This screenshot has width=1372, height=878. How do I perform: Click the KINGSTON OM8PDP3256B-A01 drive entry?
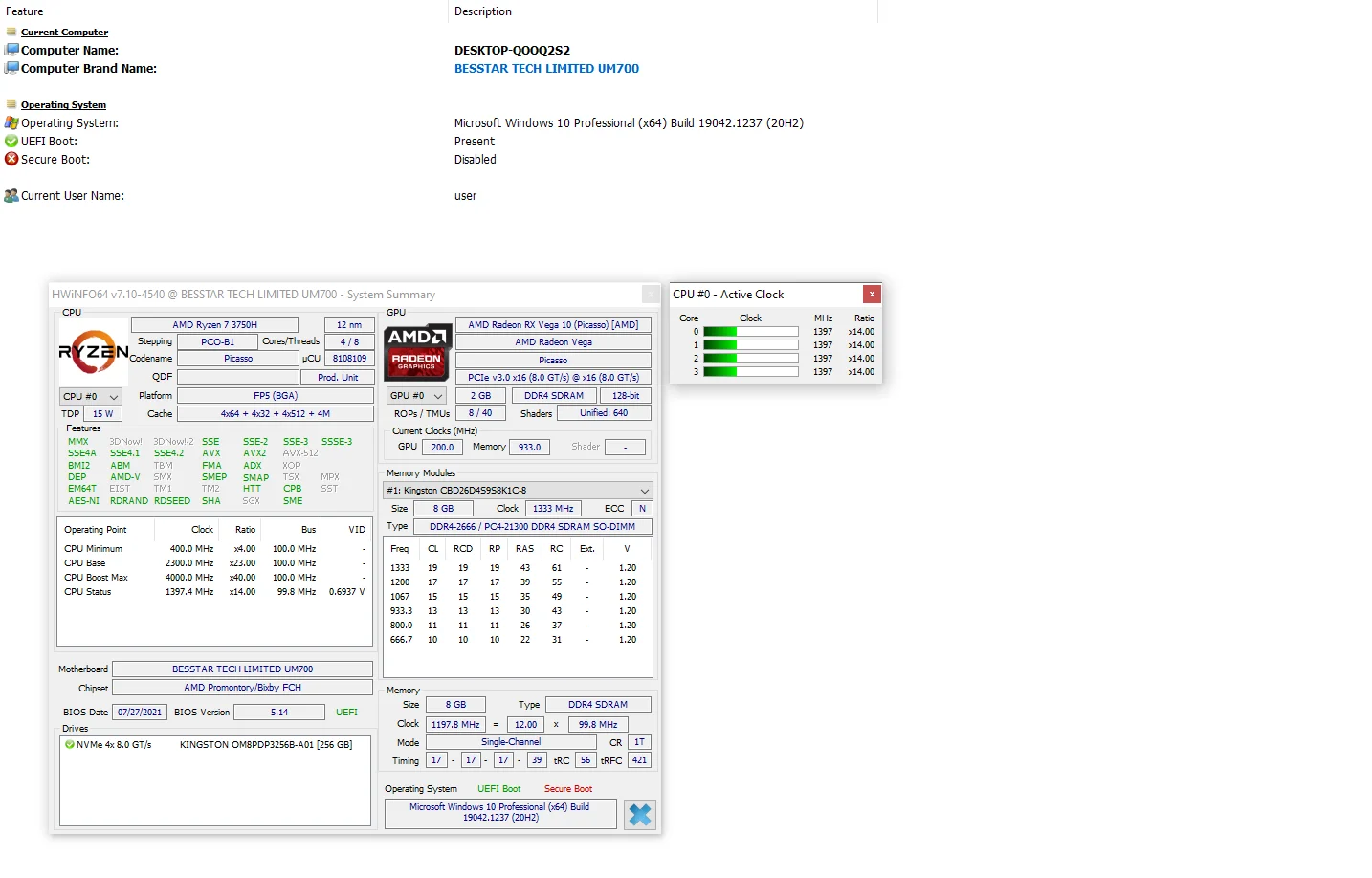[x=266, y=744]
